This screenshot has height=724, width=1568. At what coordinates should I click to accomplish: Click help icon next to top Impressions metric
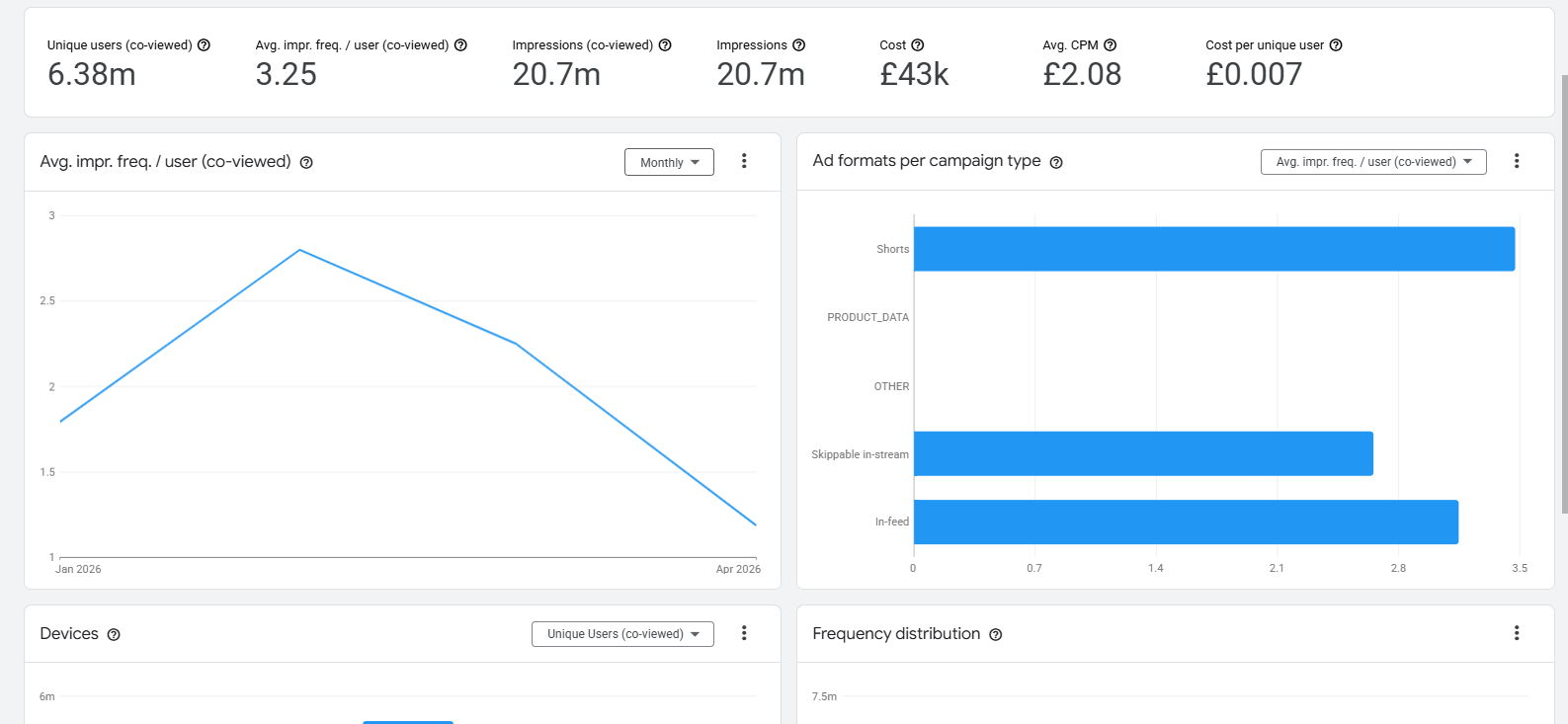click(x=799, y=45)
